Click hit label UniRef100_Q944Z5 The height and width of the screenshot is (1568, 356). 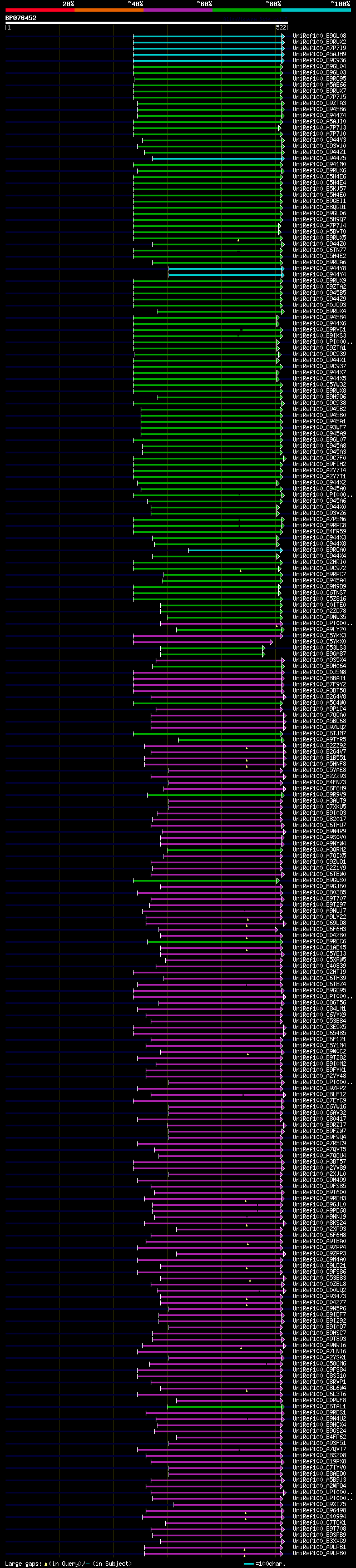(319, 159)
